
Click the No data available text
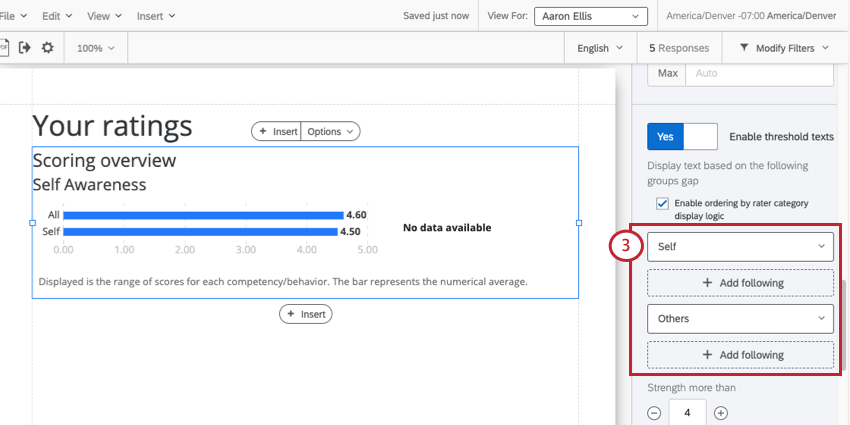(447, 228)
